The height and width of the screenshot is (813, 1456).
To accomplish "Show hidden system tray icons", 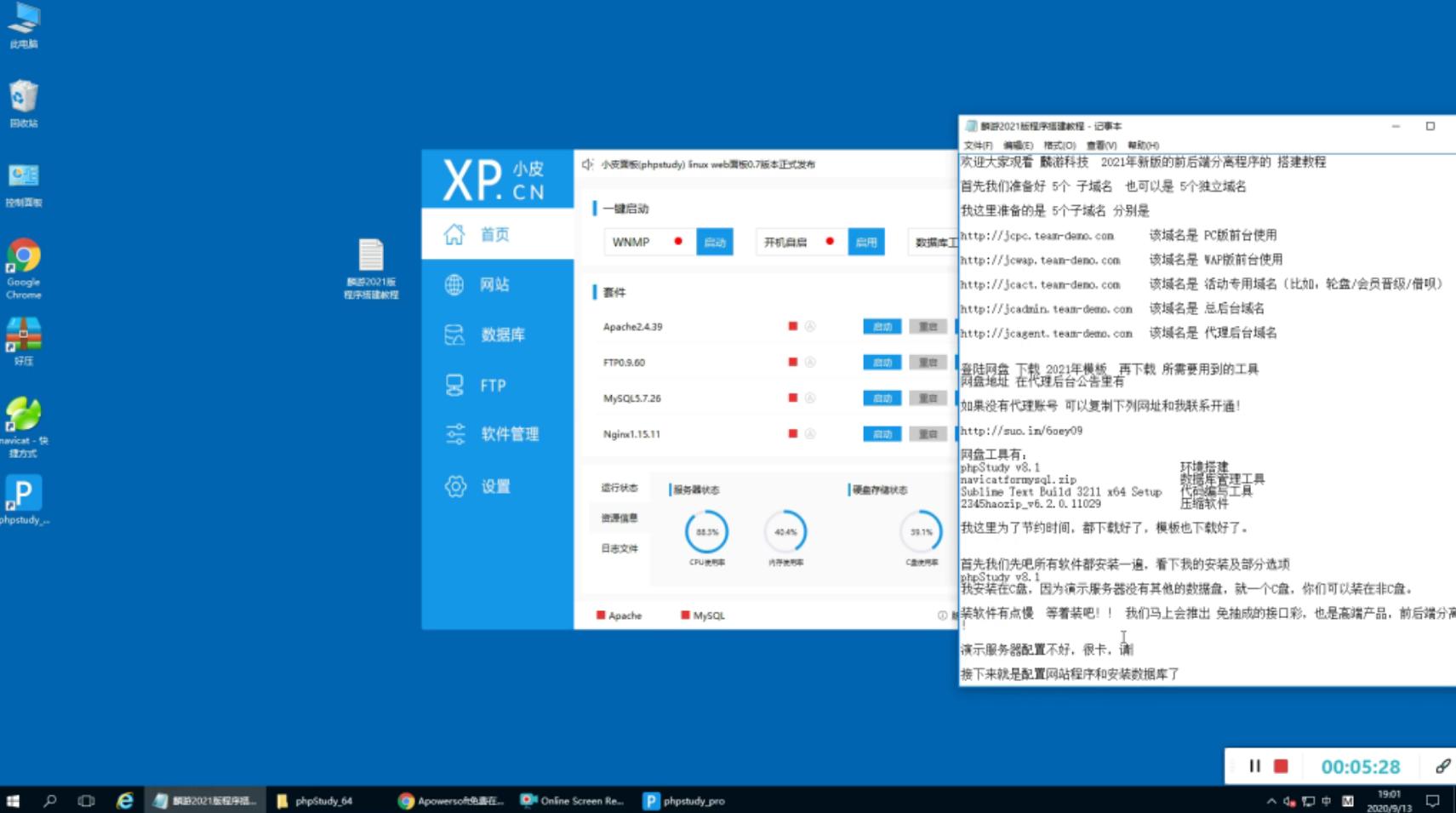I will [x=1270, y=801].
